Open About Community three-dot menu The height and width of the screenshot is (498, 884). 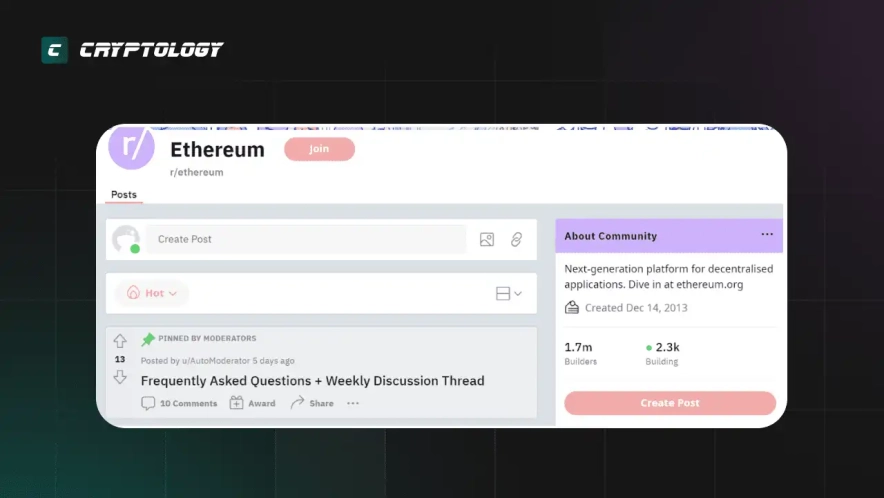tap(767, 235)
